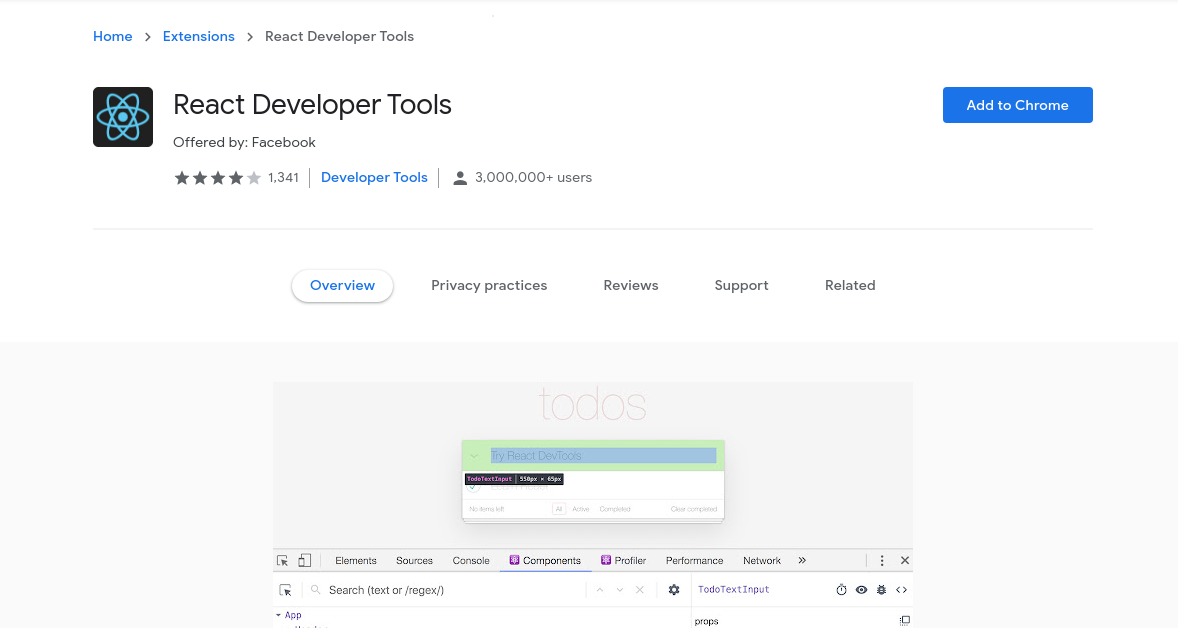This screenshot has height=628, width=1178.
Task: Click Clear completed in todos preview
Action: pos(694,509)
